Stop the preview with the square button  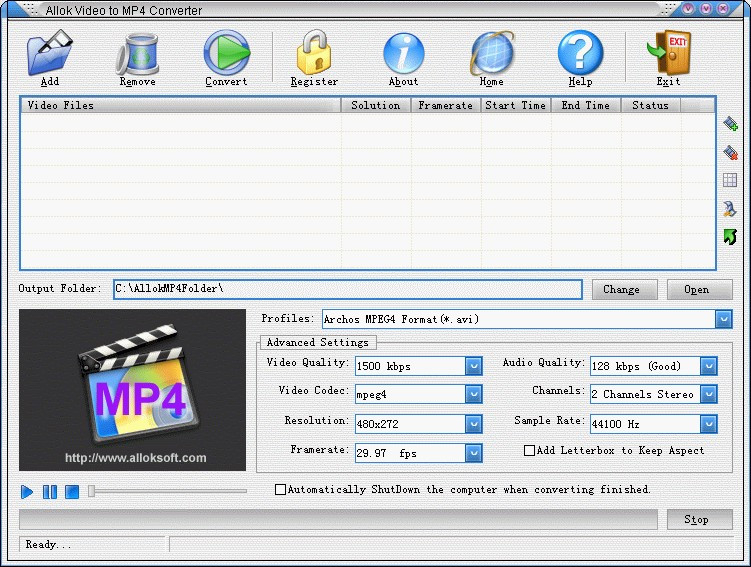tap(72, 492)
